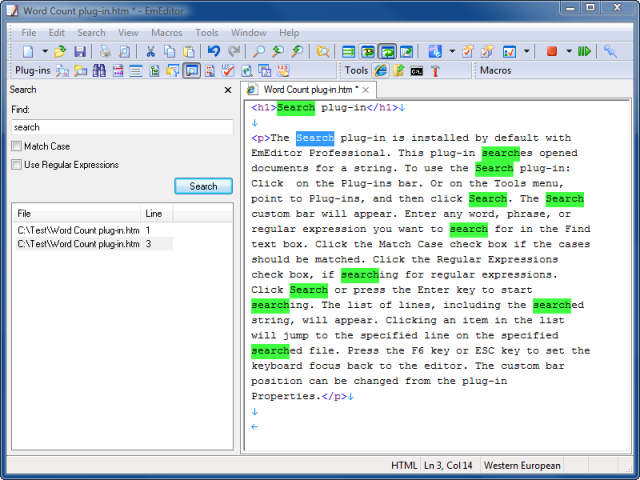640x480 pixels.
Task: Click Ln 3, Col 14 in status bar
Action: [448, 465]
